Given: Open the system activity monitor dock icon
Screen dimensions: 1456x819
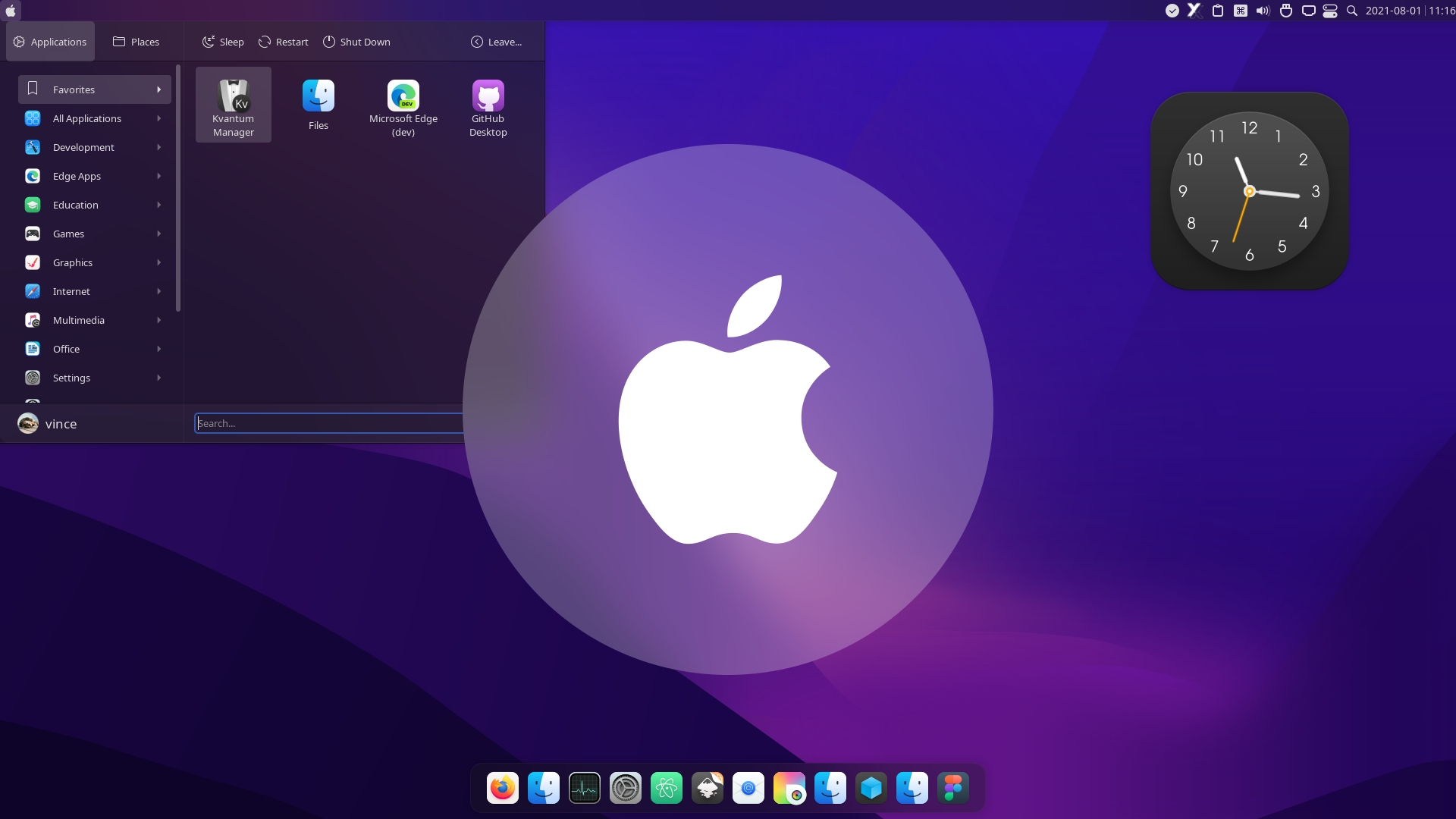Looking at the screenshot, I should 584,788.
